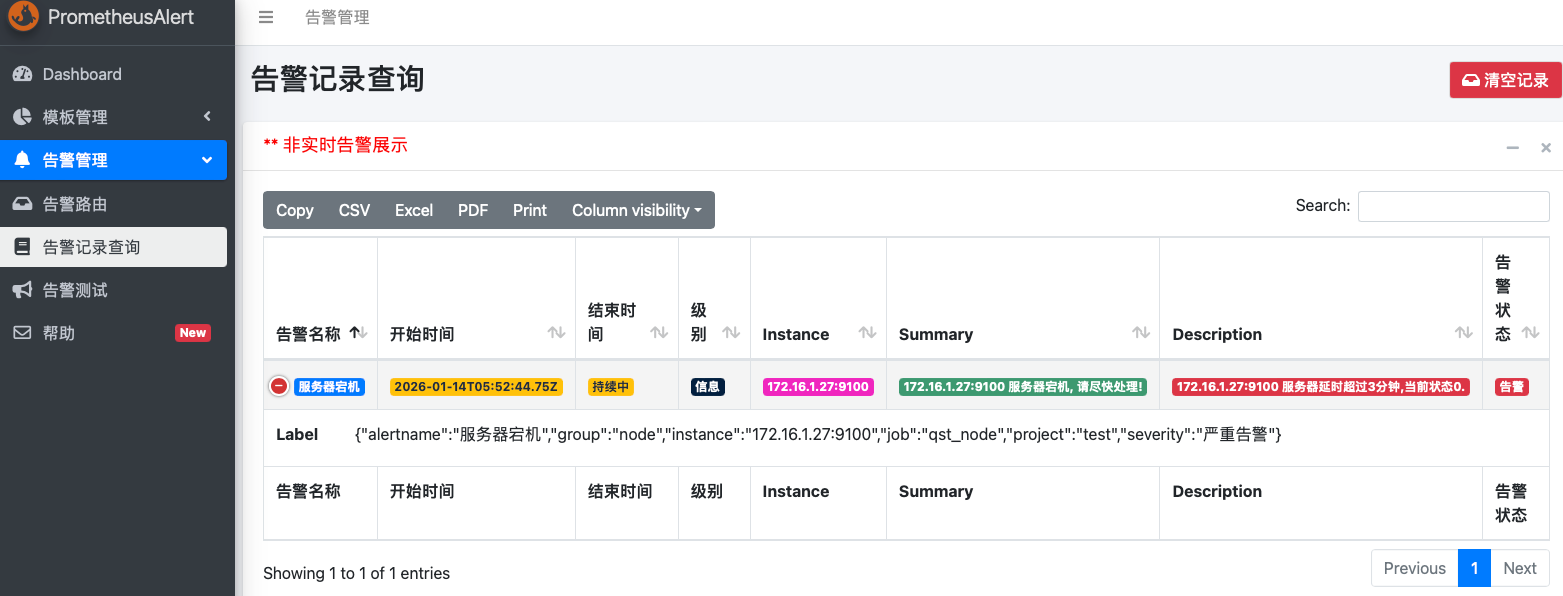Collapse row with red minus icon
This screenshot has width=1563, height=596.
(x=279, y=386)
